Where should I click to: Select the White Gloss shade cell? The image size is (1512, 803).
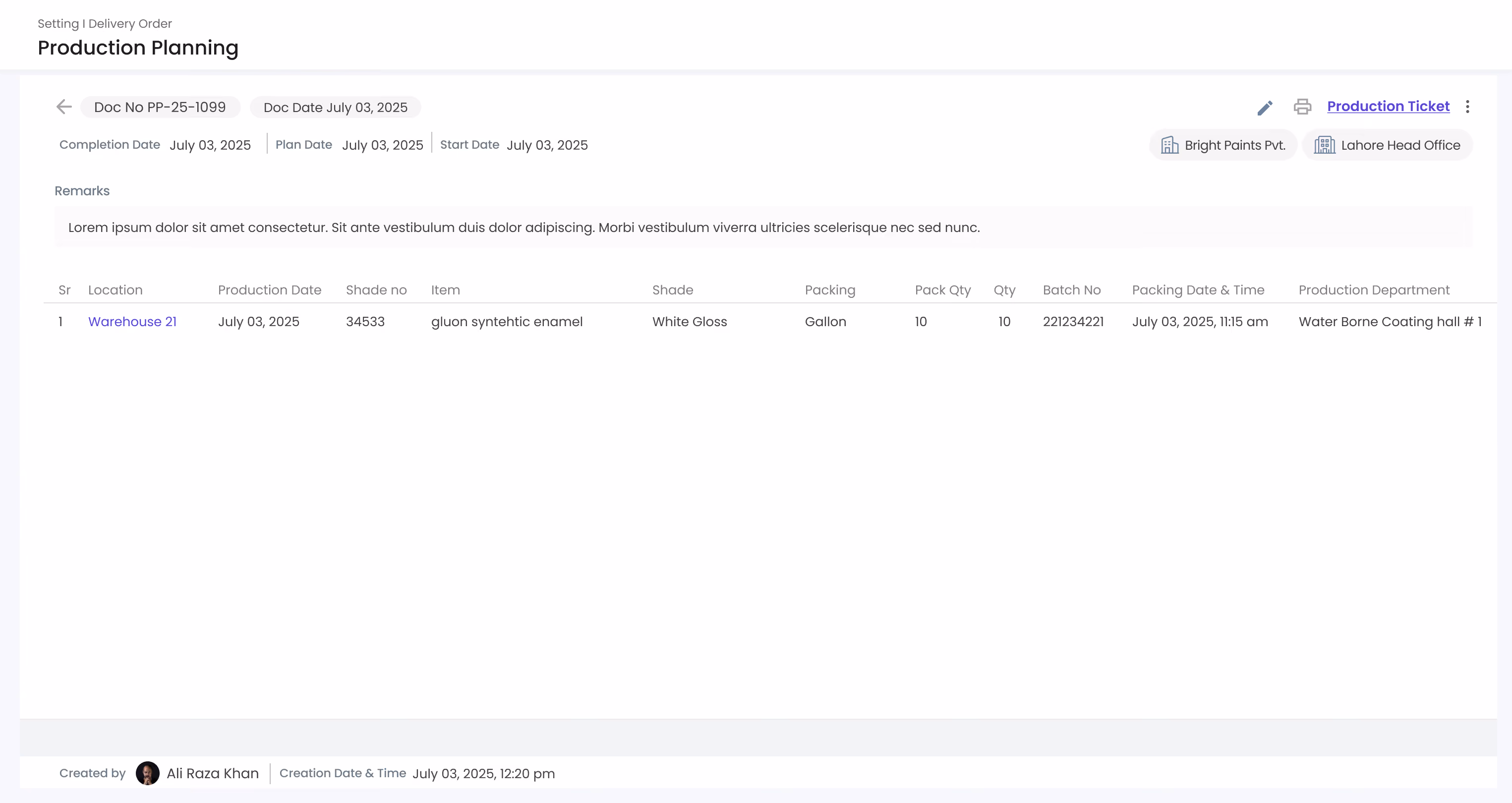point(689,322)
